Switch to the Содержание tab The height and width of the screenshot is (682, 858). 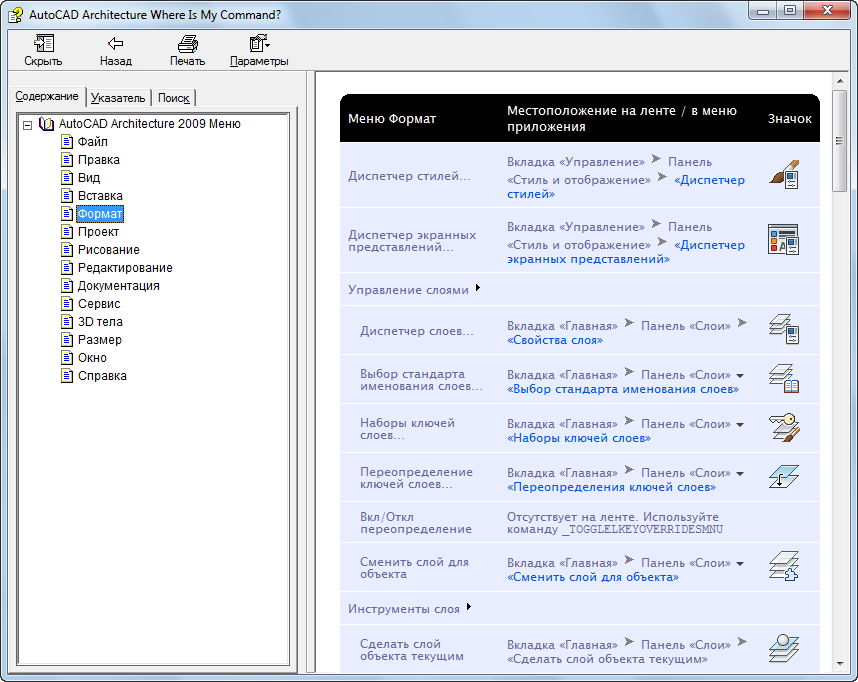click(47, 96)
